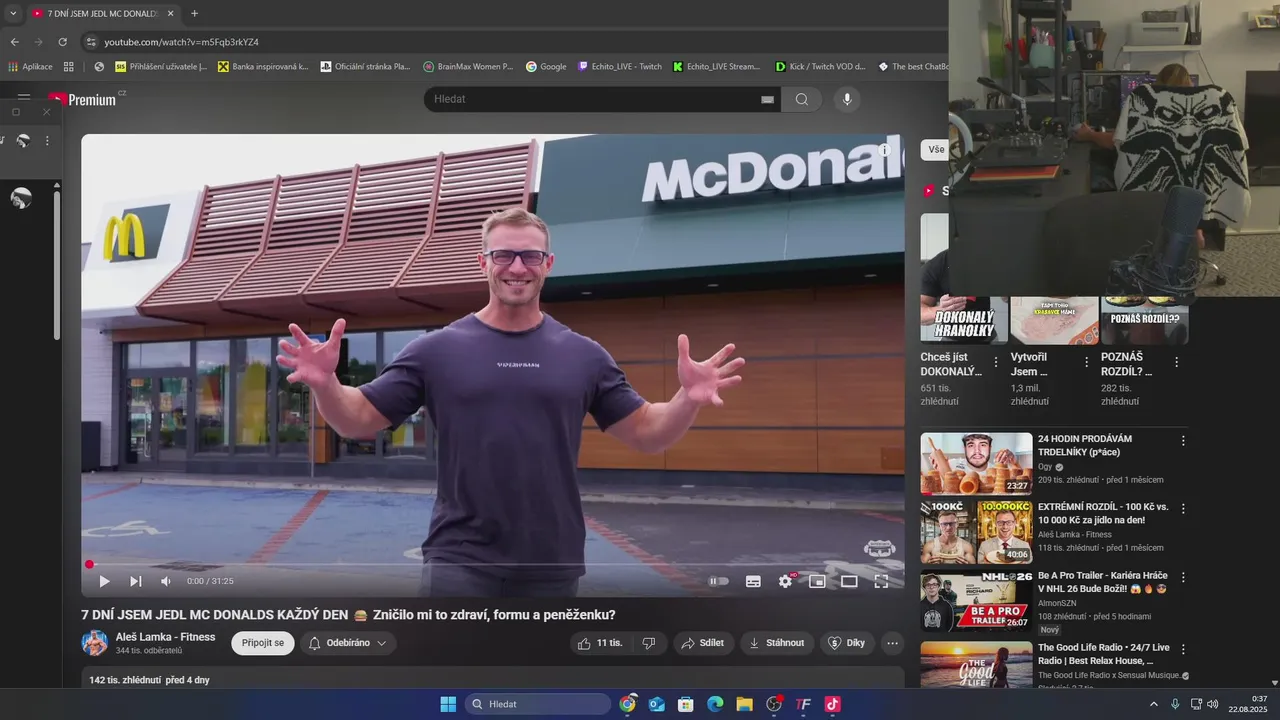Open Odebíráno subscription dropdown

(348, 643)
